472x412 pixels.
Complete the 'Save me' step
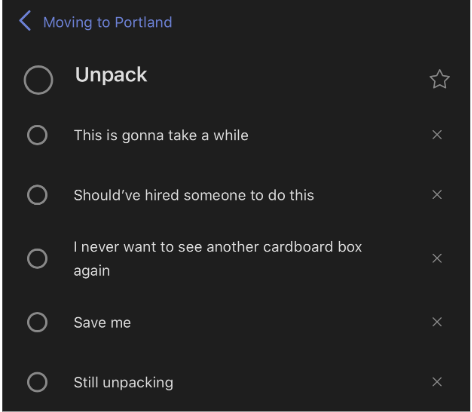pyautogui.click(x=37, y=322)
